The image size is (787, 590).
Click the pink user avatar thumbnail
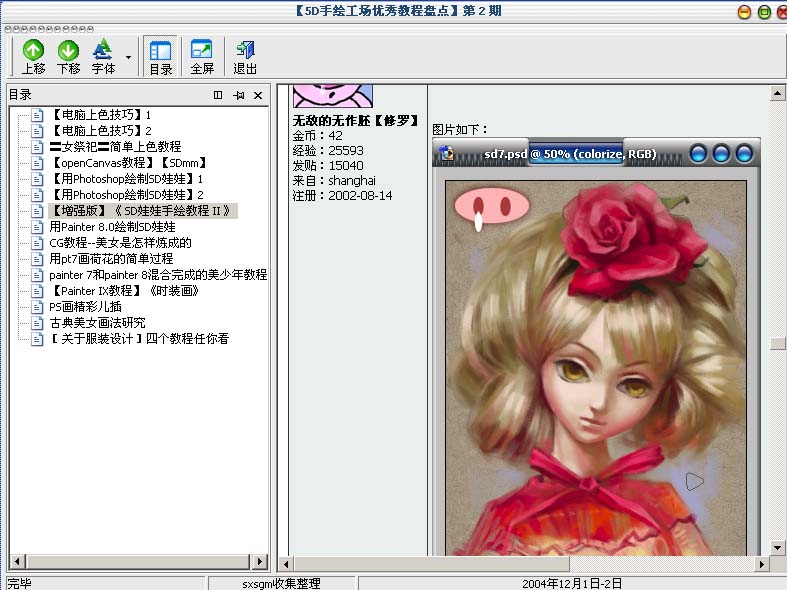pos(333,96)
